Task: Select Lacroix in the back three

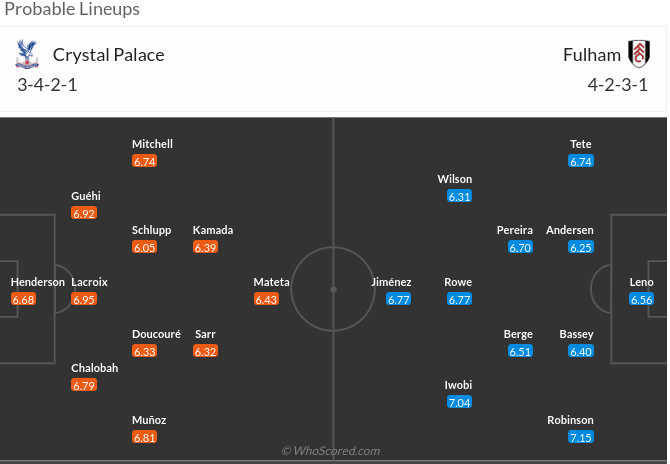Action: point(89,282)
